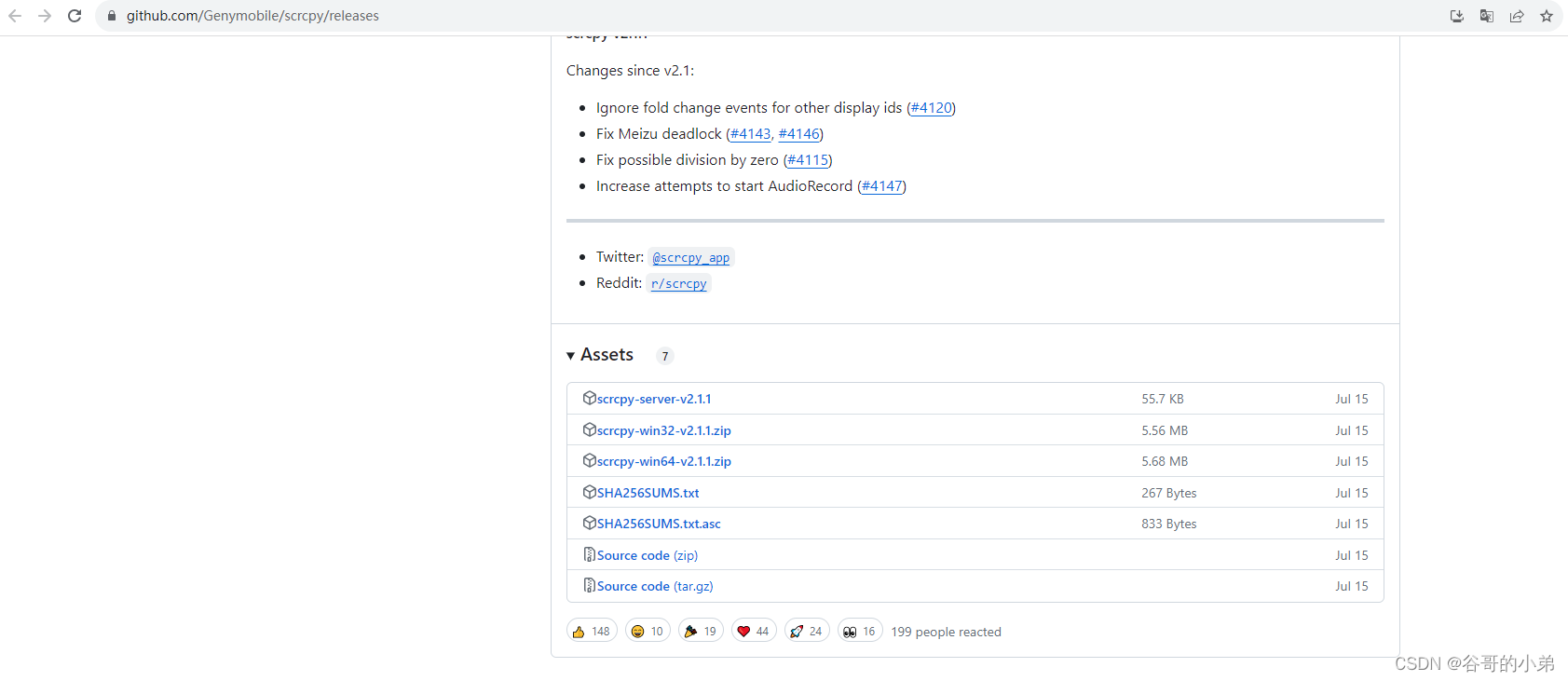Download SHA256SUMS.txt

coord(648,493)
